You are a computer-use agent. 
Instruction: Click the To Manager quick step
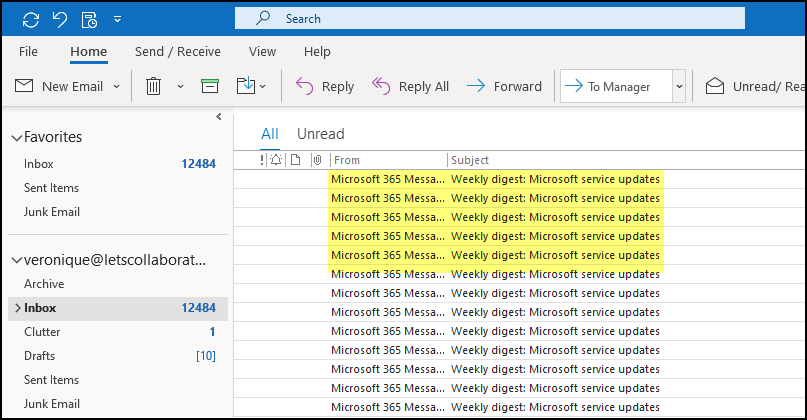click(616, 87)
